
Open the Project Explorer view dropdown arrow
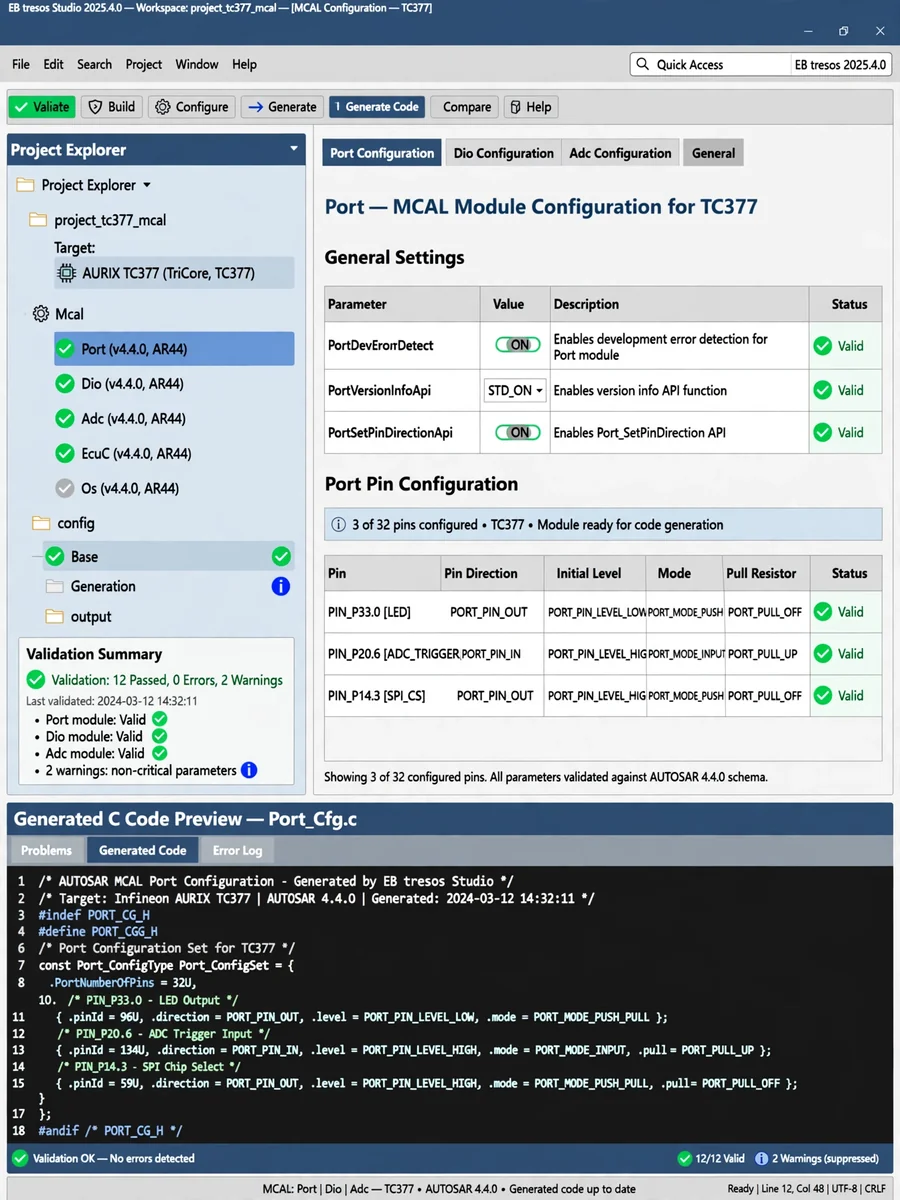pyautogui.click(x=147, y=185)
